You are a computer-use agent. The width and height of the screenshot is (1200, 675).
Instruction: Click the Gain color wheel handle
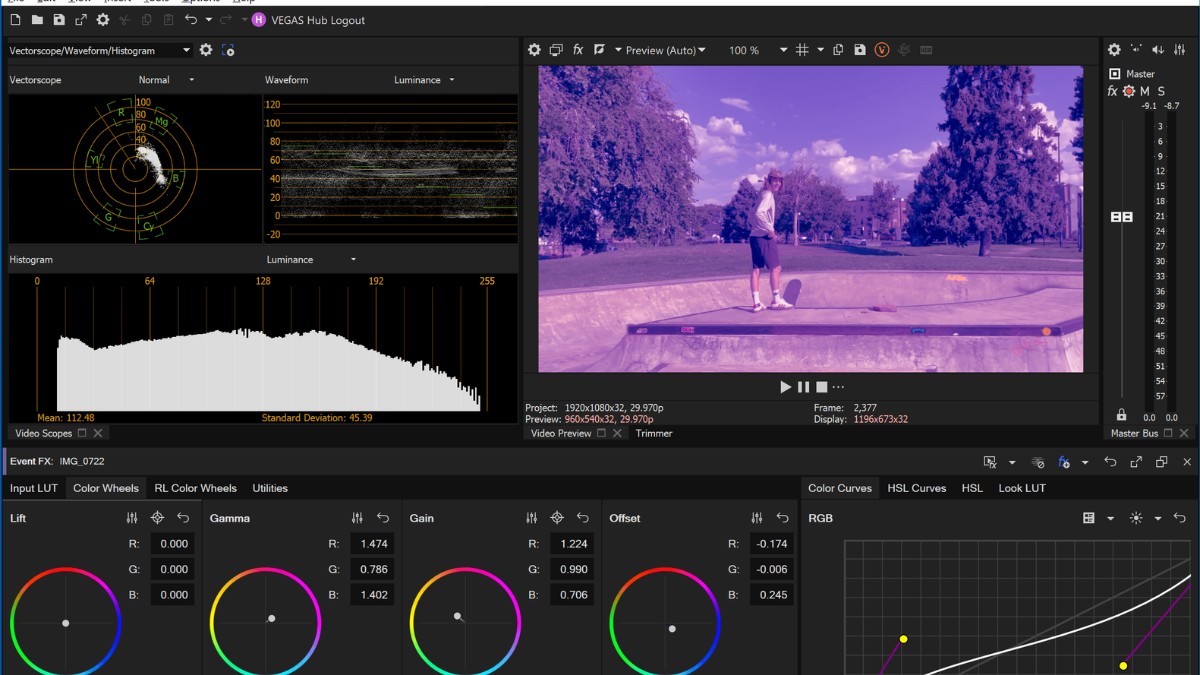click(457, 616)
